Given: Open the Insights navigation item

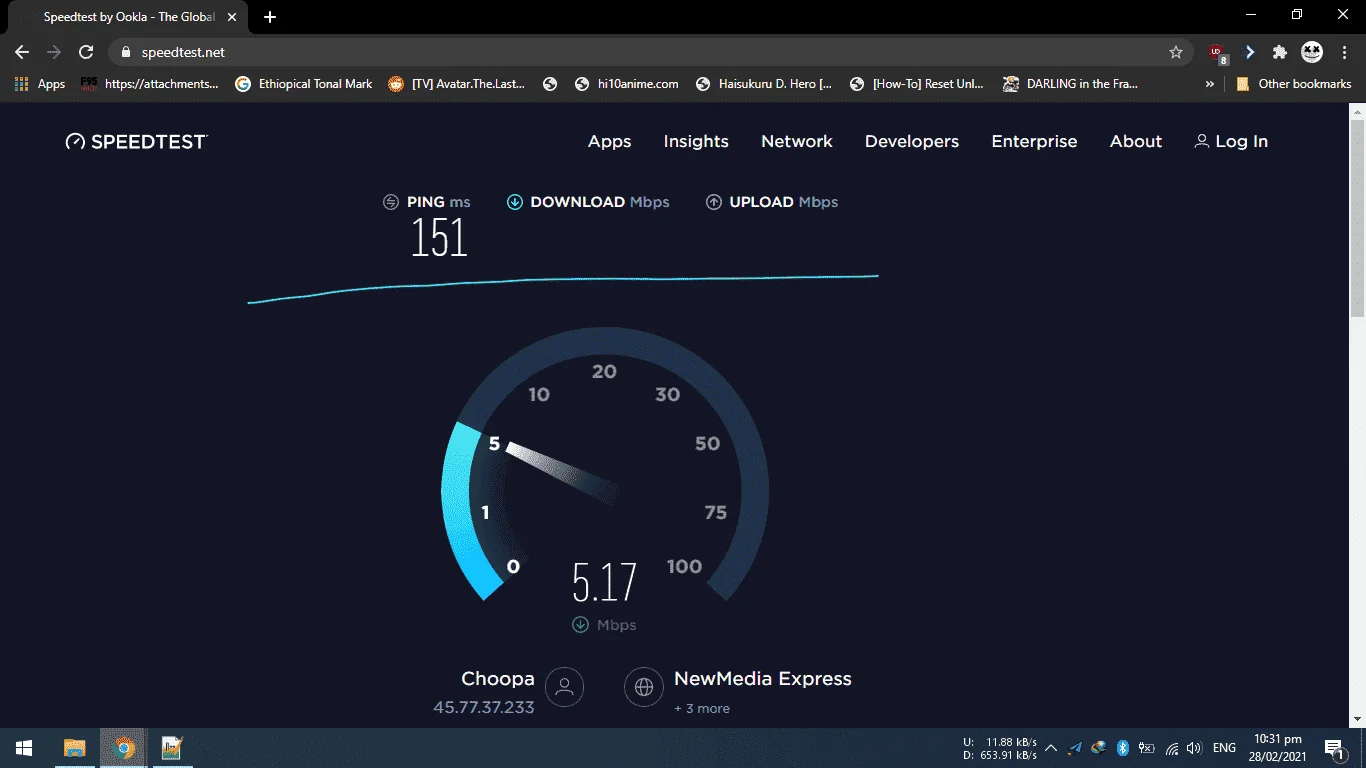Looking at the screenshot, I should (696, 142).
